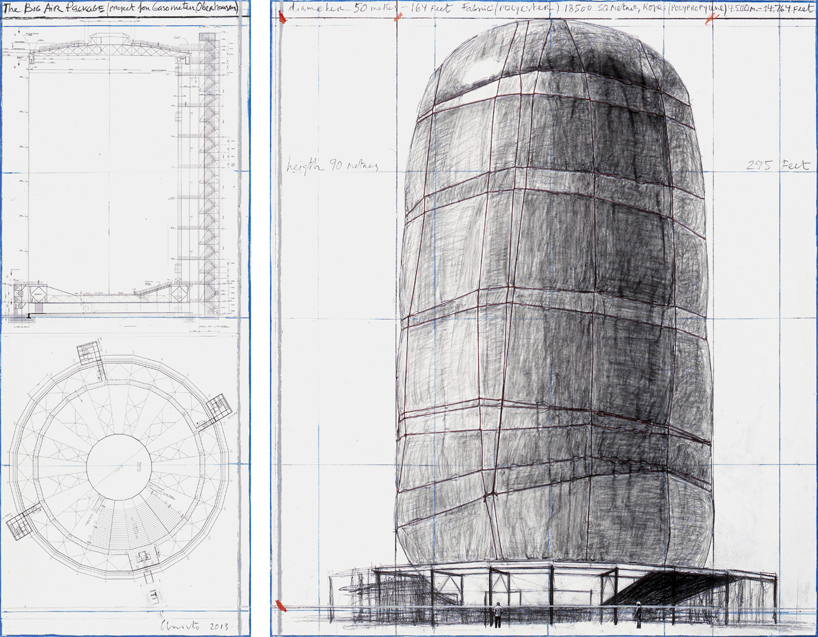Click the square annex on plan's right side
Image resolution: width=818 pixels, height=637 pixels.
tap(218, 409)
